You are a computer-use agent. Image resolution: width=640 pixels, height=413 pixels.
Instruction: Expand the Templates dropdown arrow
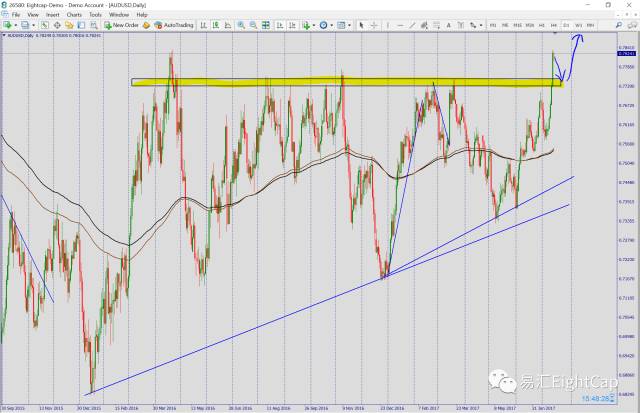[349, 25]
